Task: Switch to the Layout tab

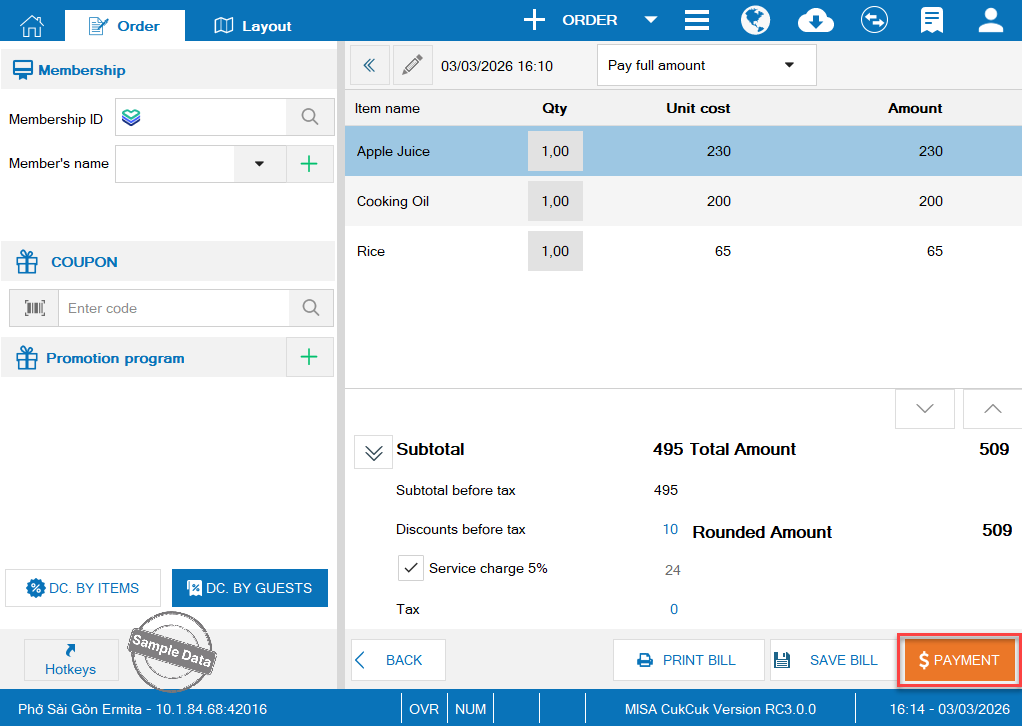Action: click(253, 26)
